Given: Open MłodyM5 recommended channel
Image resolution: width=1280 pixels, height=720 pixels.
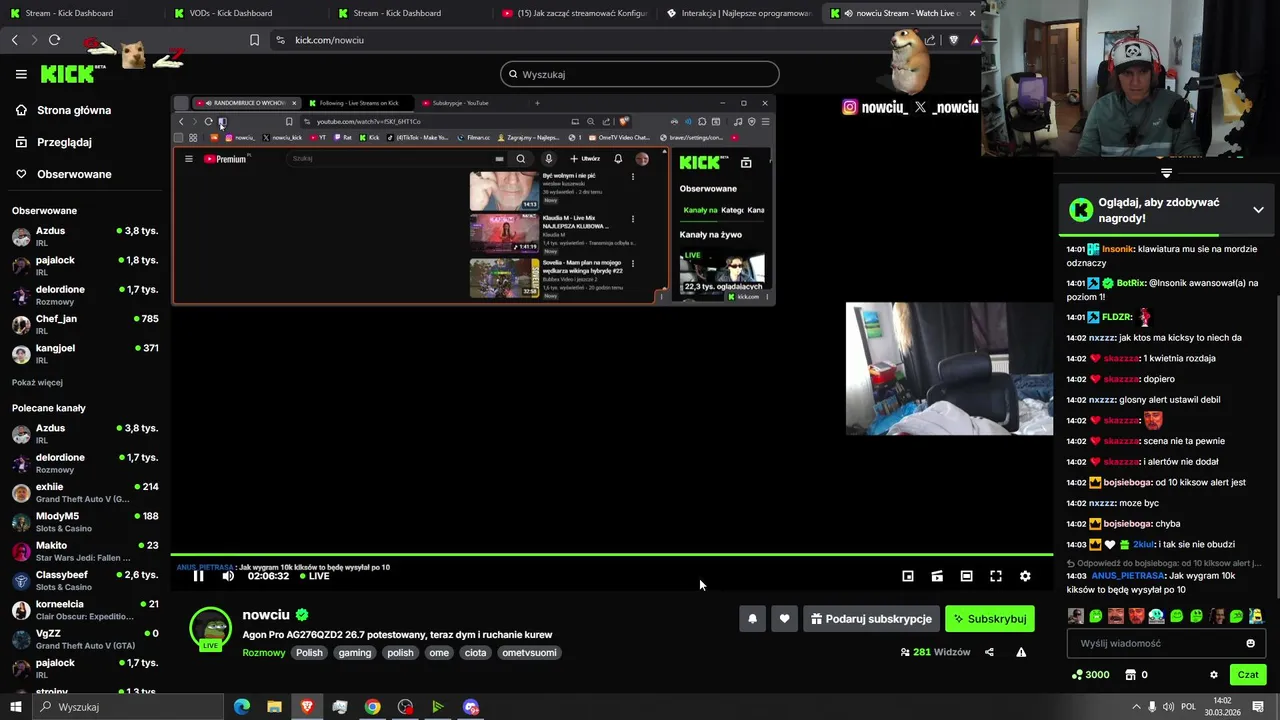Looking at the screenshot, I should click(x=85, y=521).
